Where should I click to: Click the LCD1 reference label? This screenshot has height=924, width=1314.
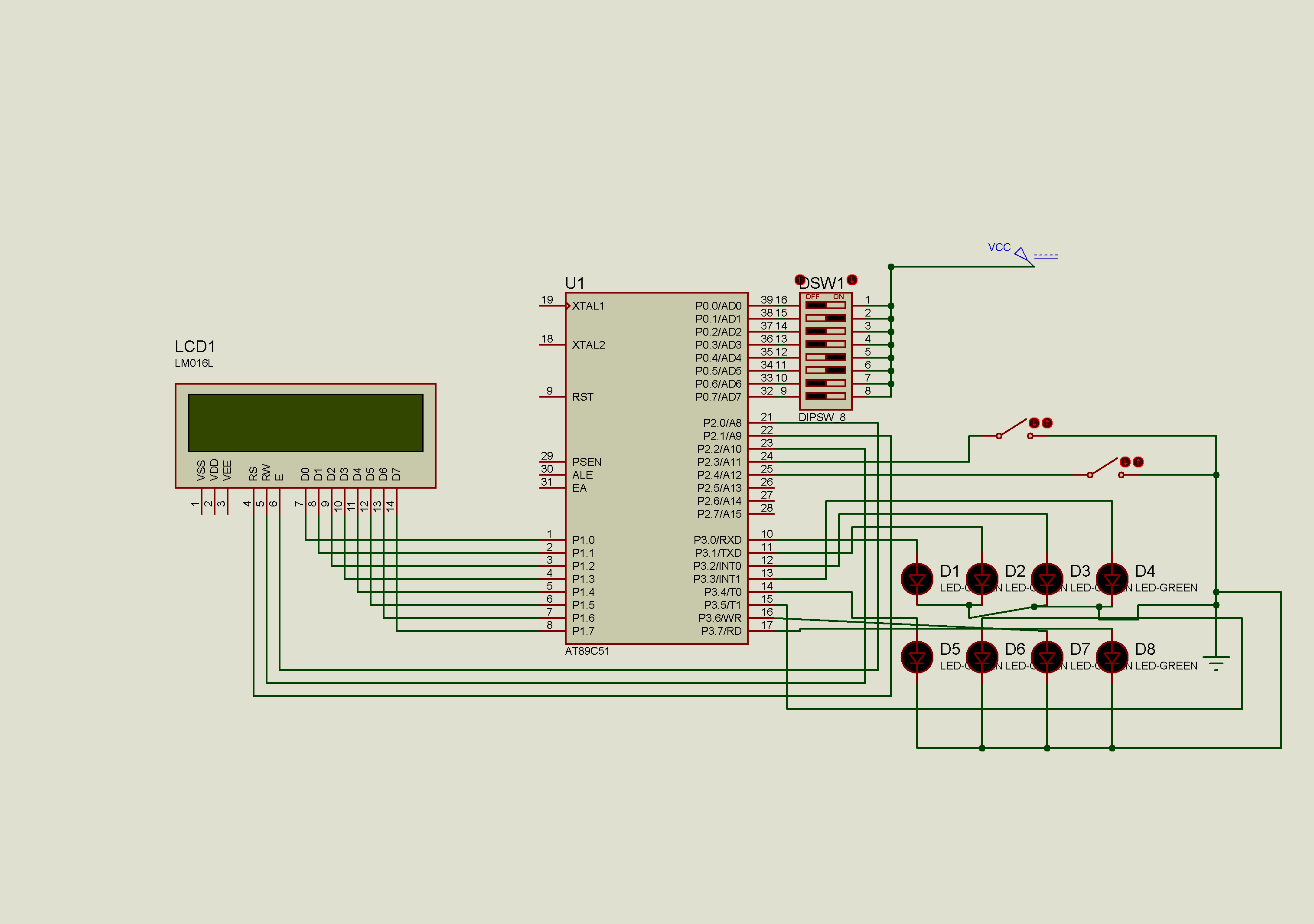pos(195,346)
